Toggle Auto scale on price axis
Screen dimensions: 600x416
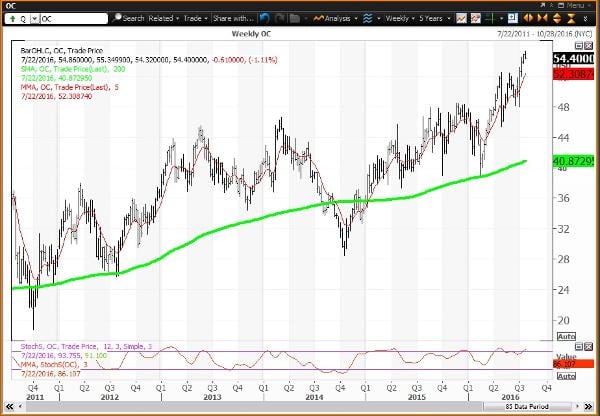click(563, 338)
